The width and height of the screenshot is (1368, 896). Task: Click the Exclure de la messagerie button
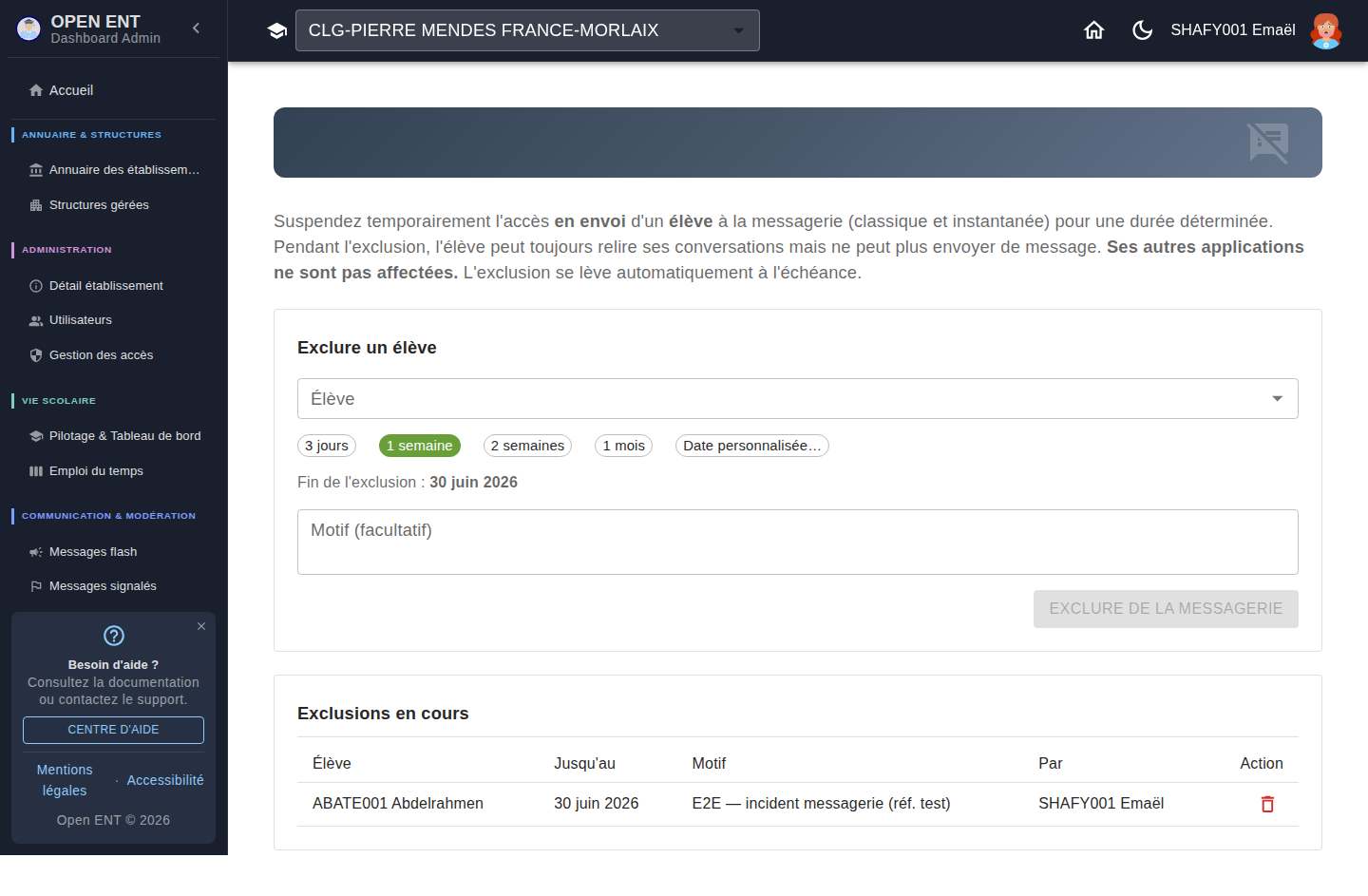click(1166, 609)
